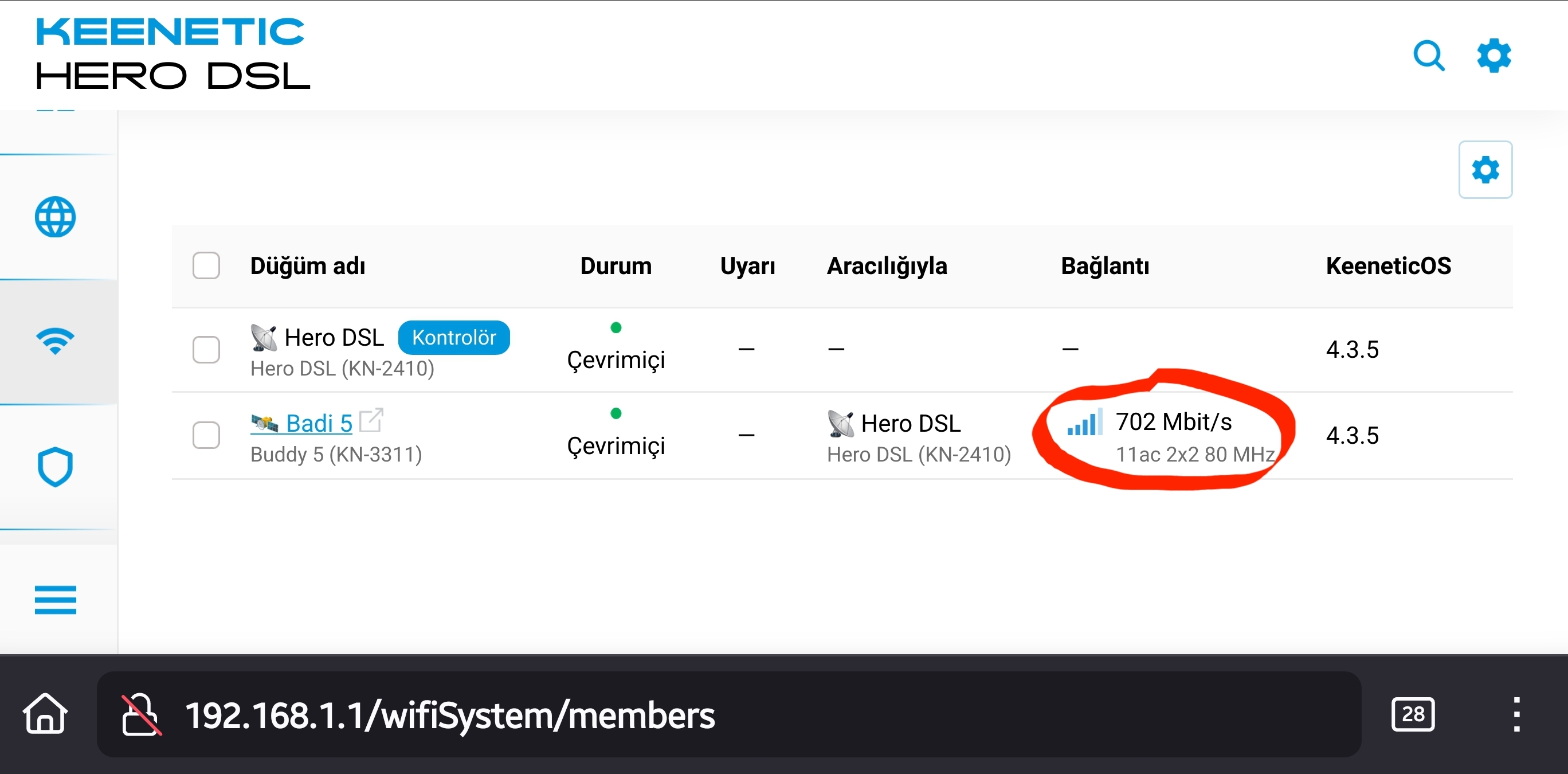The width and height of the screenshot is (1568, 774).
Task: Click the 11ac 2x2 80 MHz text
Action: [1195, 454]
